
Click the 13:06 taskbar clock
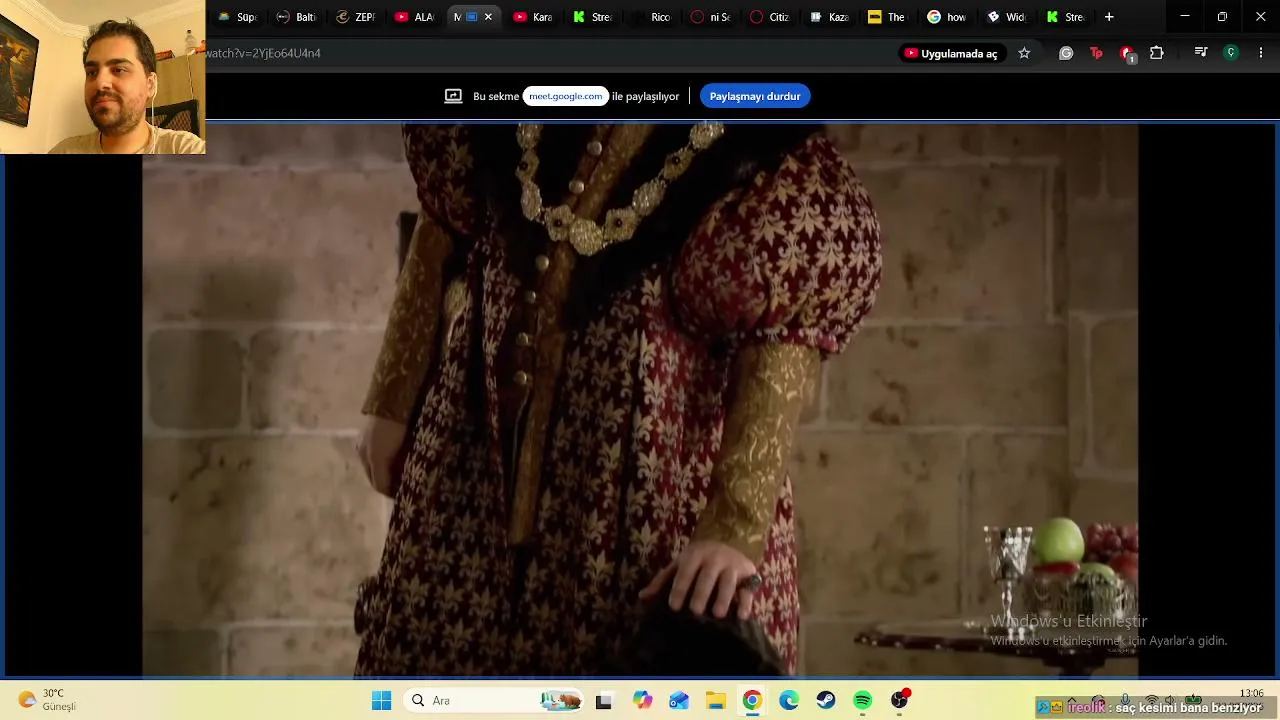[1251, 693]
